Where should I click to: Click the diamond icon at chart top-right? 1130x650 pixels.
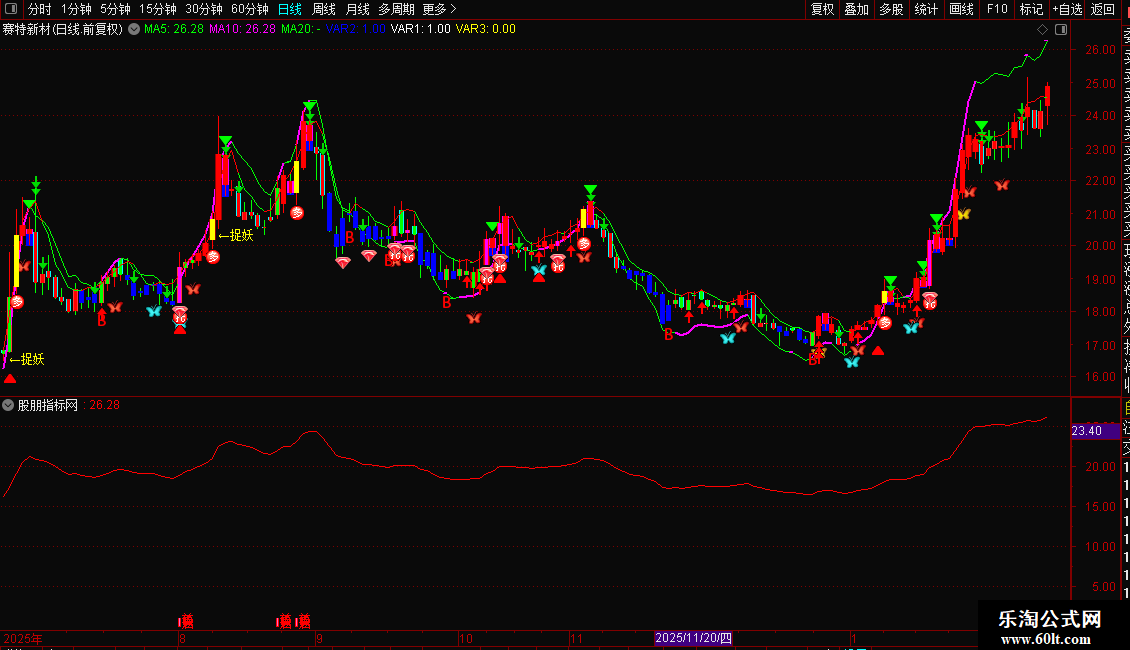point(1043,29)
